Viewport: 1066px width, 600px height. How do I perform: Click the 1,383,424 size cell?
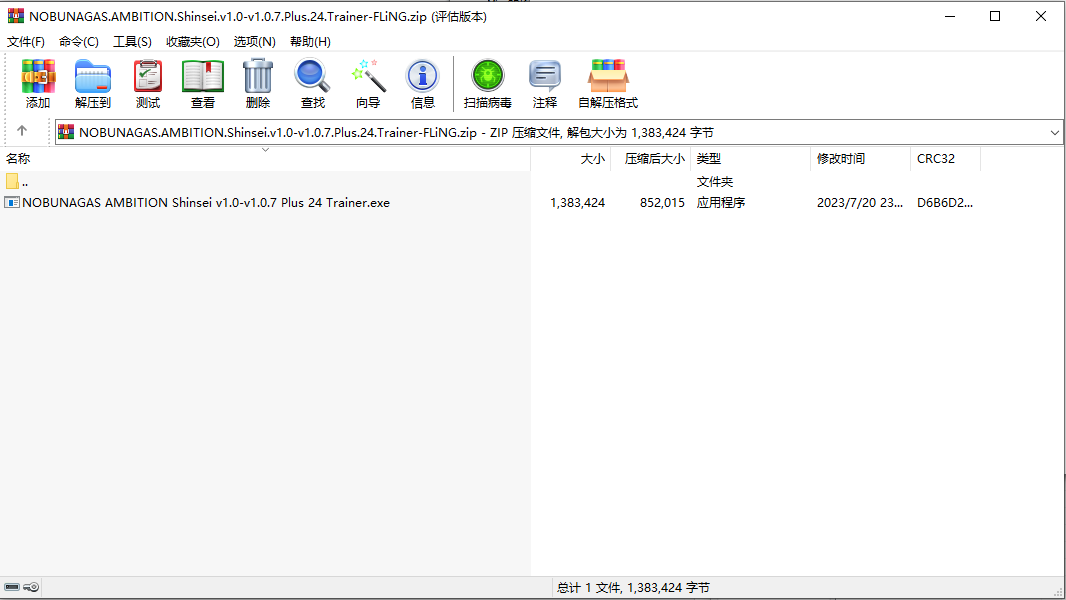click(577, 202)
